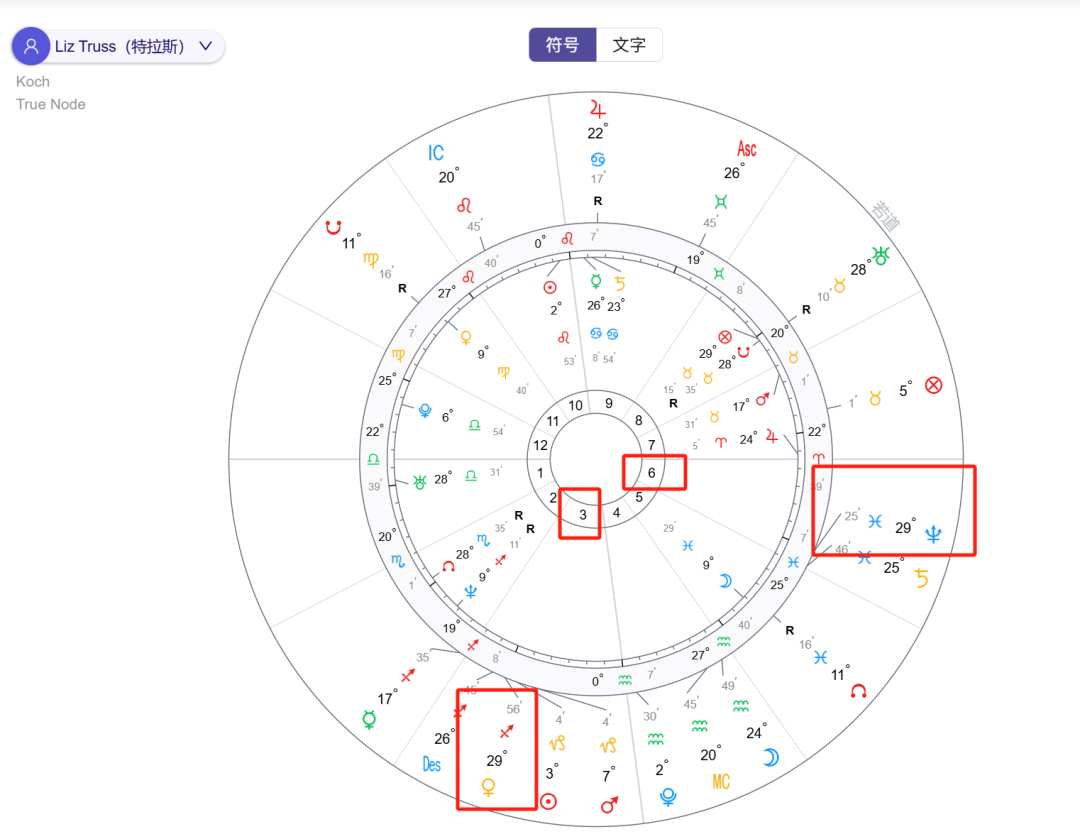1080x839 pixels.
Task: Click inner North Node at 28° Scorpio
Action: (x=448, y=566)
